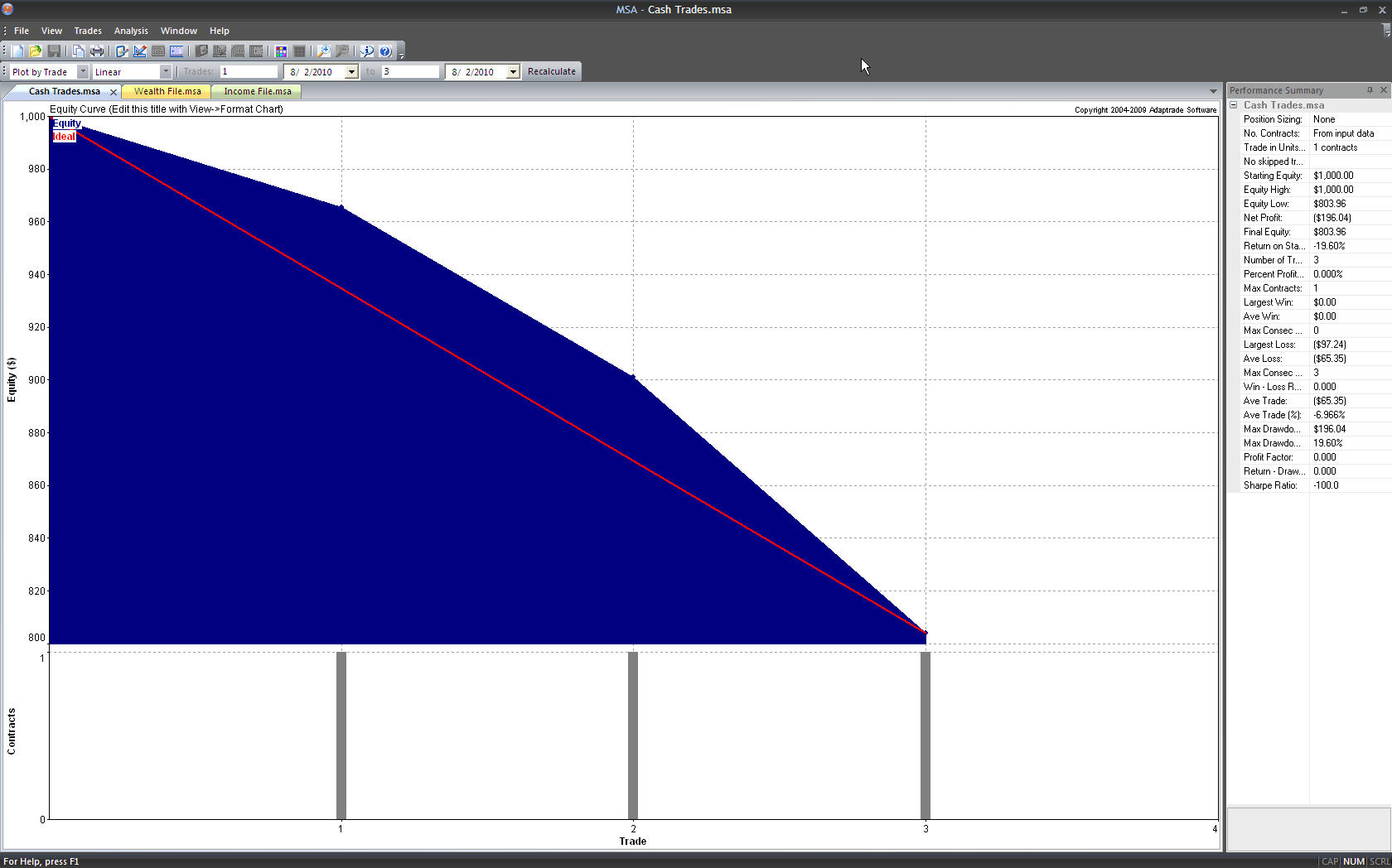This screenshot has width=1392, height=868.
Task: Open the Plot by Trade dropdown
Action: click(x=82, y=72)
